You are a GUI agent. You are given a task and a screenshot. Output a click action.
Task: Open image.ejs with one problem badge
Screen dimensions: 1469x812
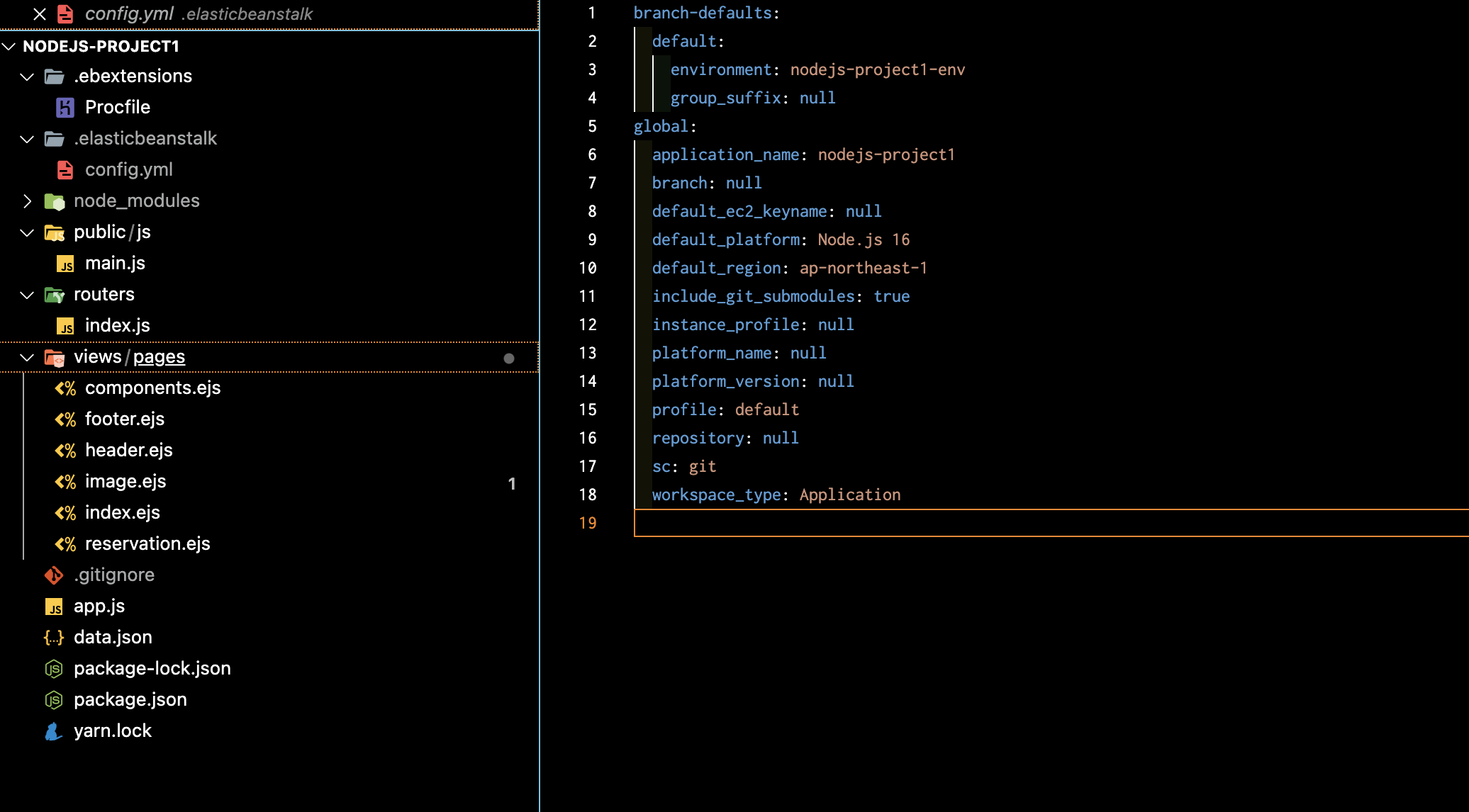(x=125, y=482)
